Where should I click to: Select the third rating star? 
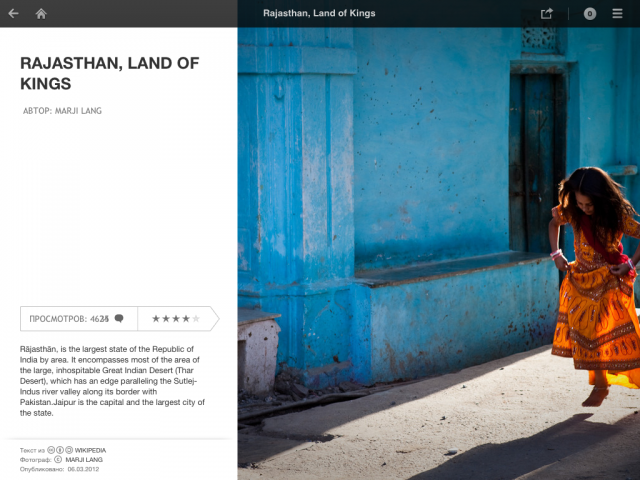click(176, 319)
